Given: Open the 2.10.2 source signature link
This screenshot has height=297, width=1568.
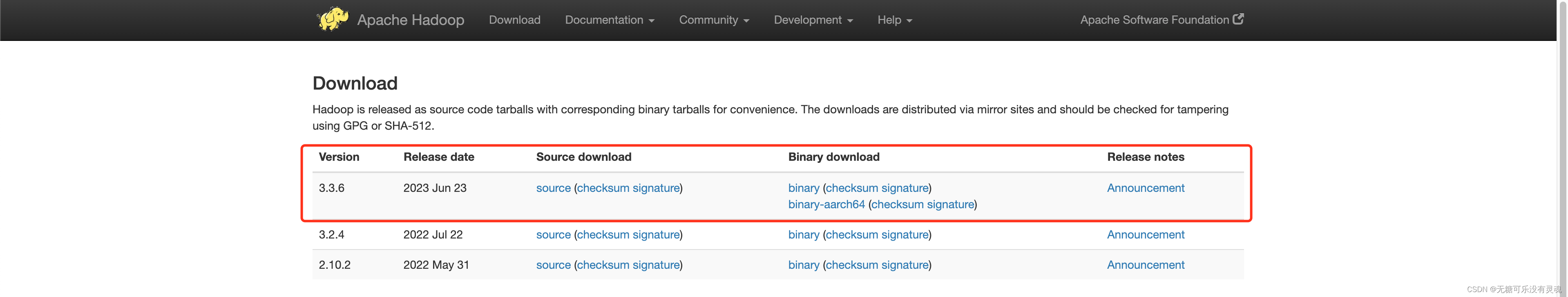Looking at the screenshot, I should (656, 265).
